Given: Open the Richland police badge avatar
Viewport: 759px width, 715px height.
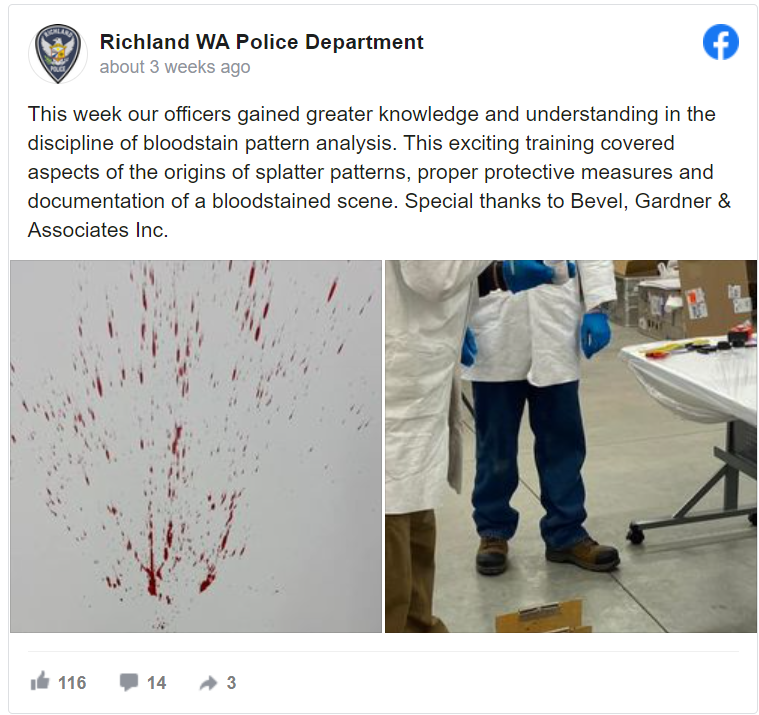Looking at the screenshot, I should click(58, 53).
